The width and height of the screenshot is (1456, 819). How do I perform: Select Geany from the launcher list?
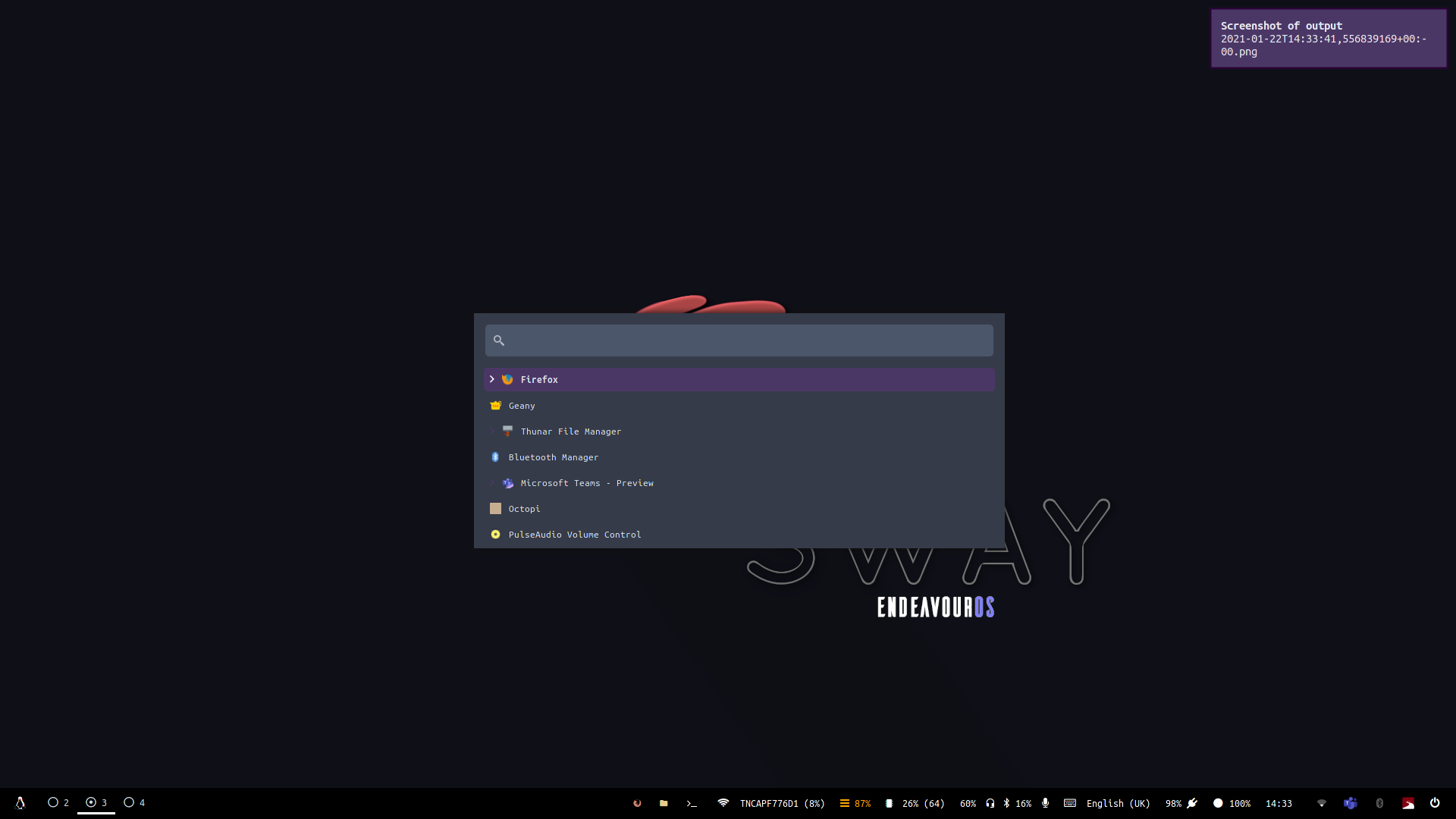522,406
